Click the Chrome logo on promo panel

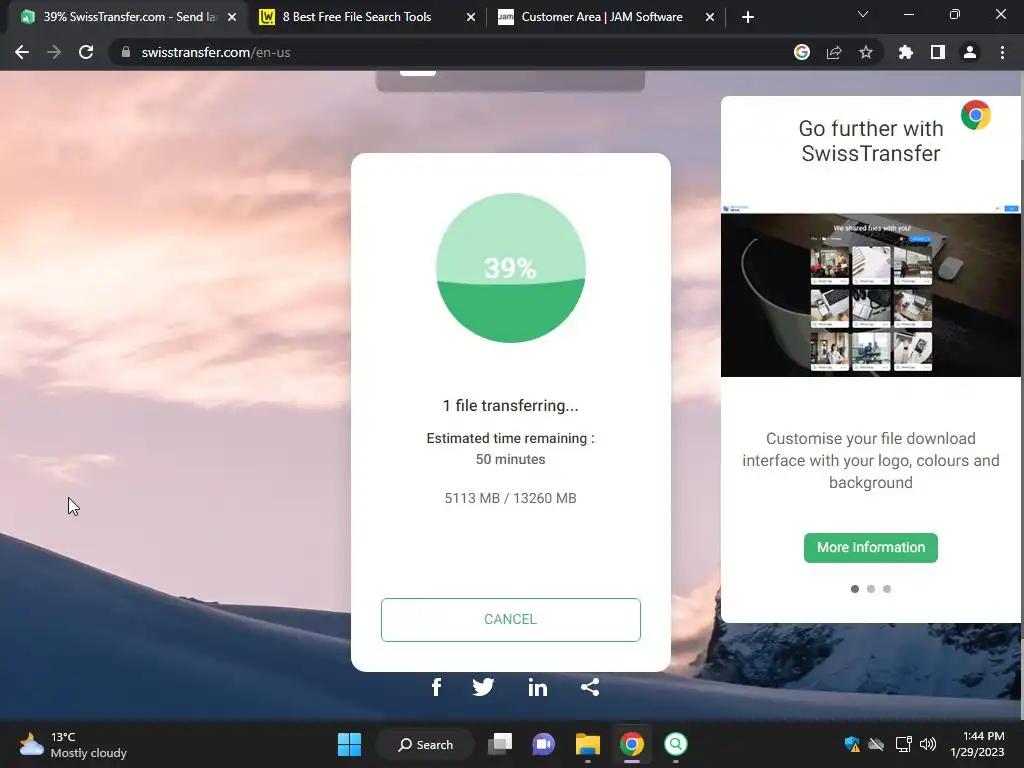[976, 116]
